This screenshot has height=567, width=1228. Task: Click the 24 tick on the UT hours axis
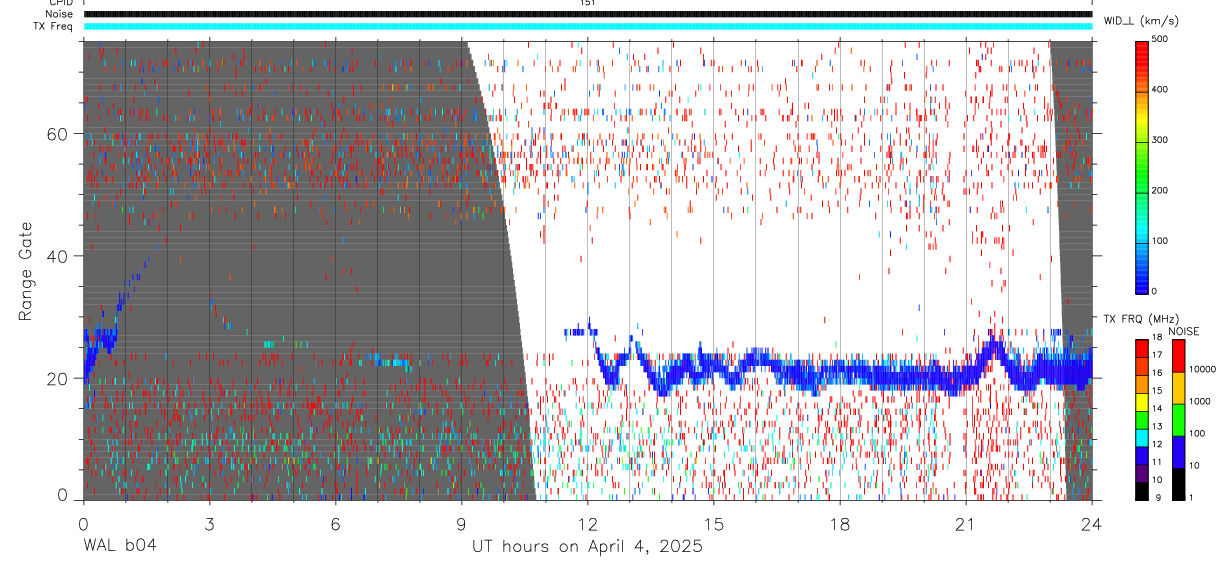(1092, 523)
